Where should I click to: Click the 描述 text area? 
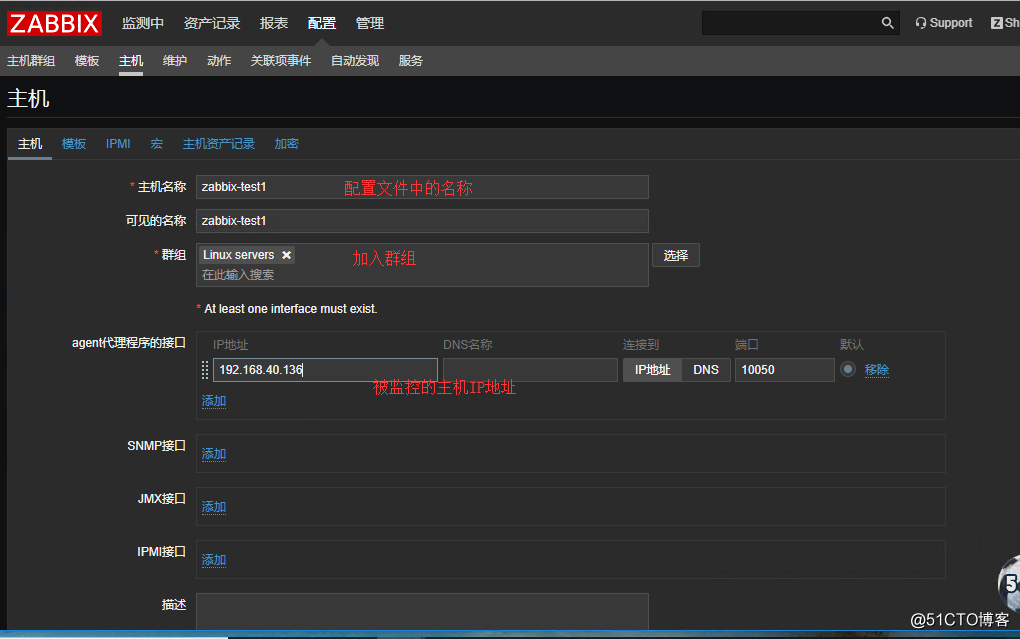pos(422,612)
